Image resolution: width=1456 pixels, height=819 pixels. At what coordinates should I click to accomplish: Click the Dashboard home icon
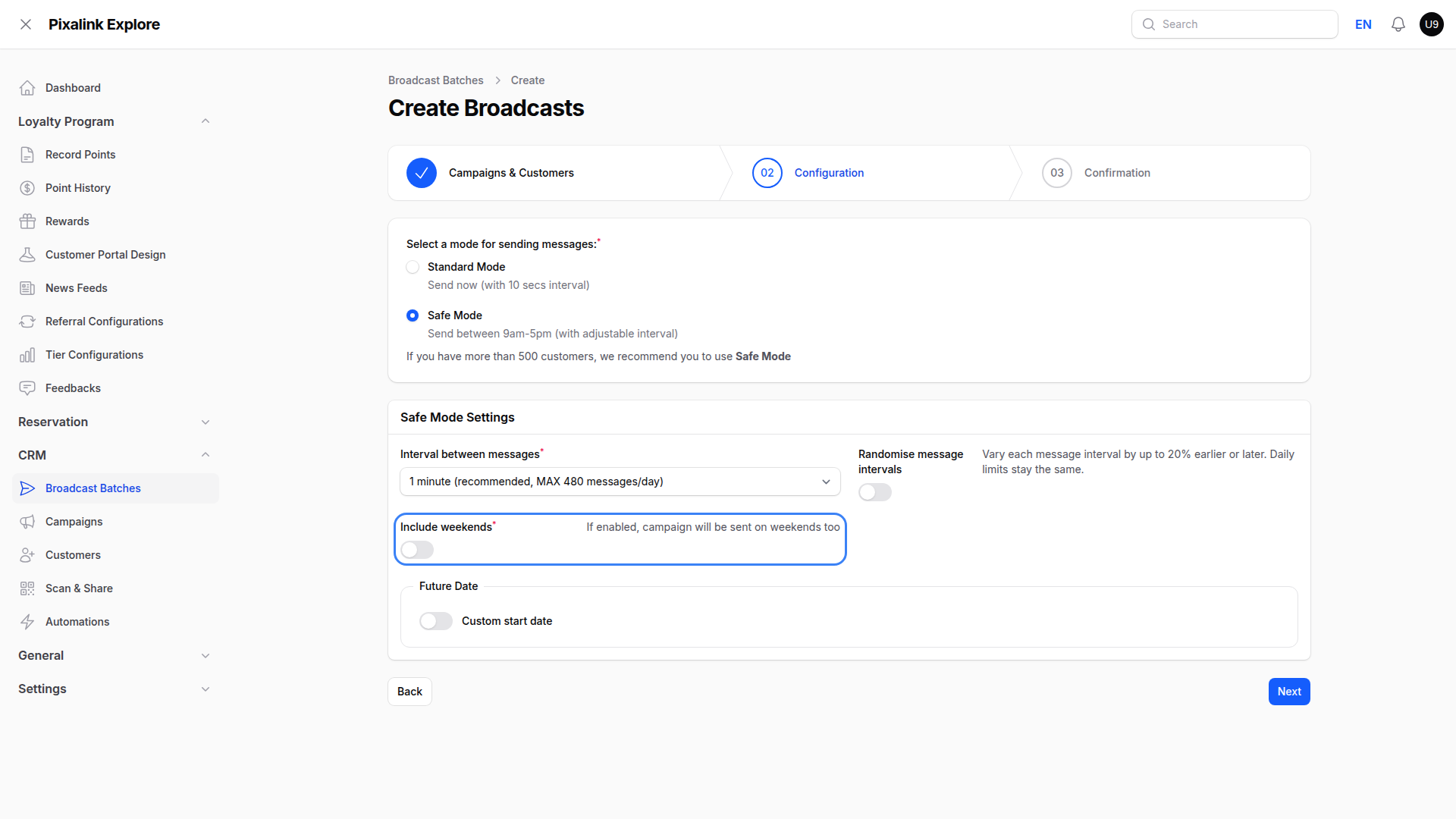click(x=27, y=88)
